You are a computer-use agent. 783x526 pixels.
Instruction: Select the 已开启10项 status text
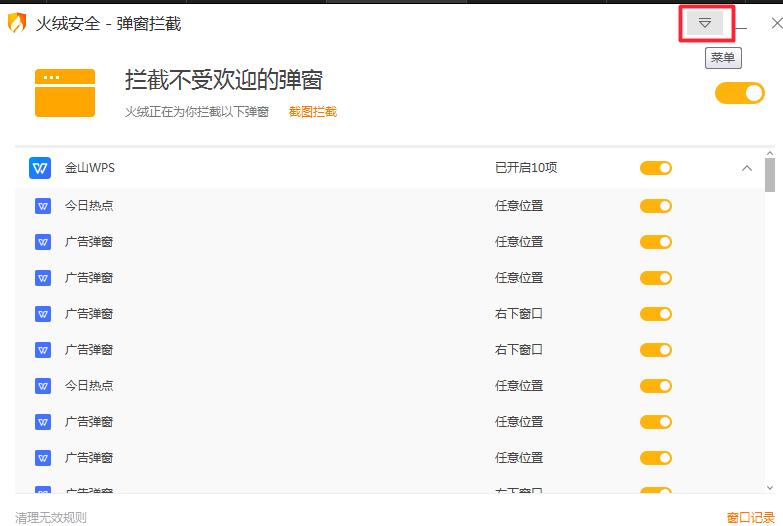[526, 168]
